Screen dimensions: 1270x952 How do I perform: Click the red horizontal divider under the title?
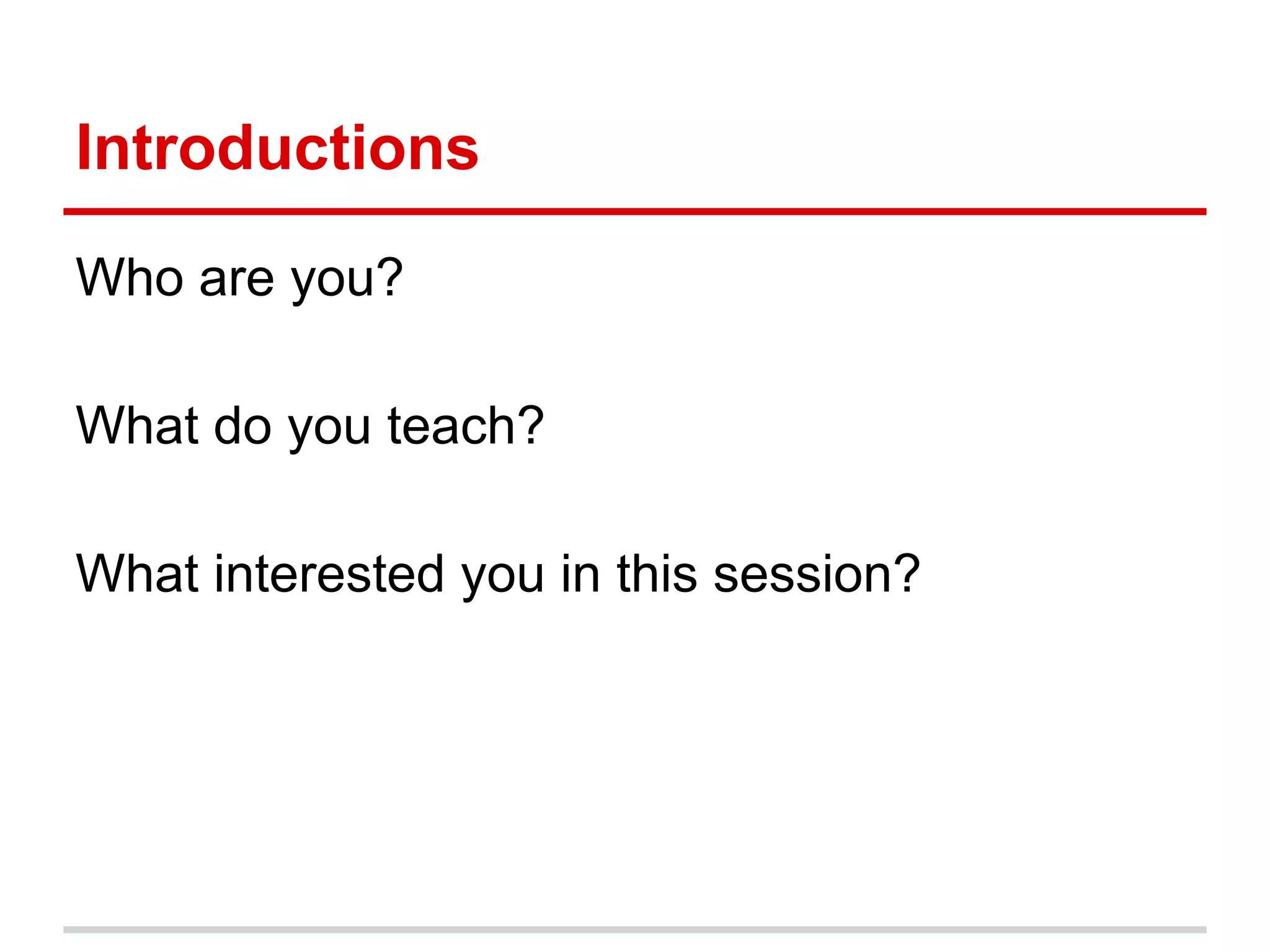(x=634, y=212)
